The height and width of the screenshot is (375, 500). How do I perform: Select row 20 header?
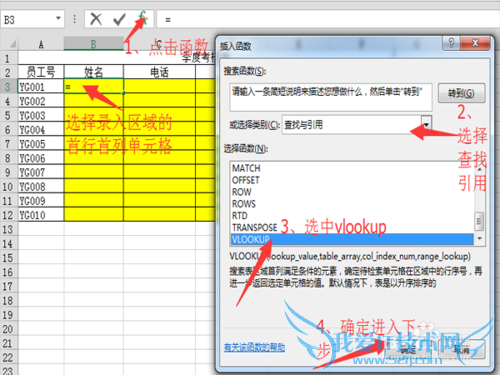tap(8, 329)
